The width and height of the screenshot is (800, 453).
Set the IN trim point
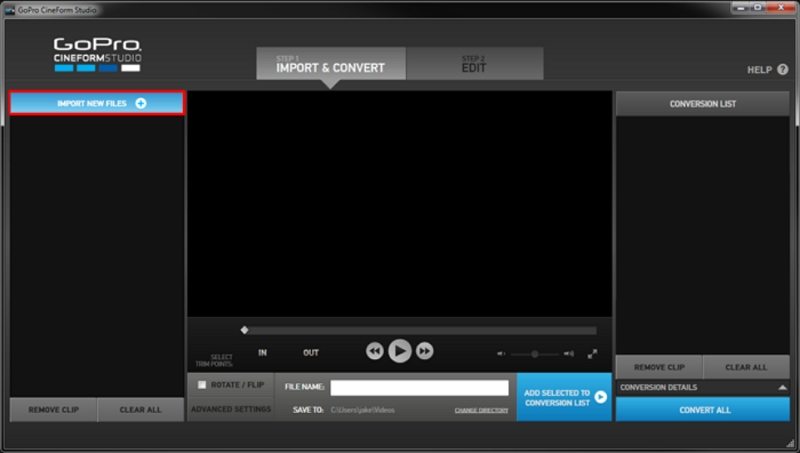(262, 353)
